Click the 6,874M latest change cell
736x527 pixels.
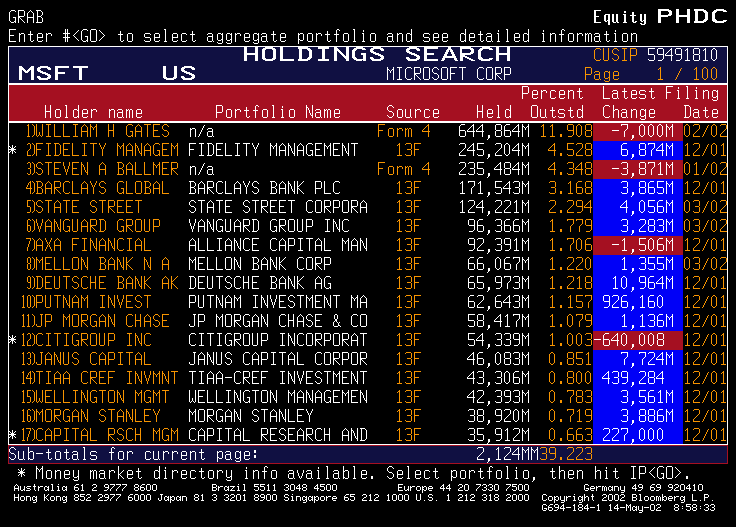(x=638, y=150)
